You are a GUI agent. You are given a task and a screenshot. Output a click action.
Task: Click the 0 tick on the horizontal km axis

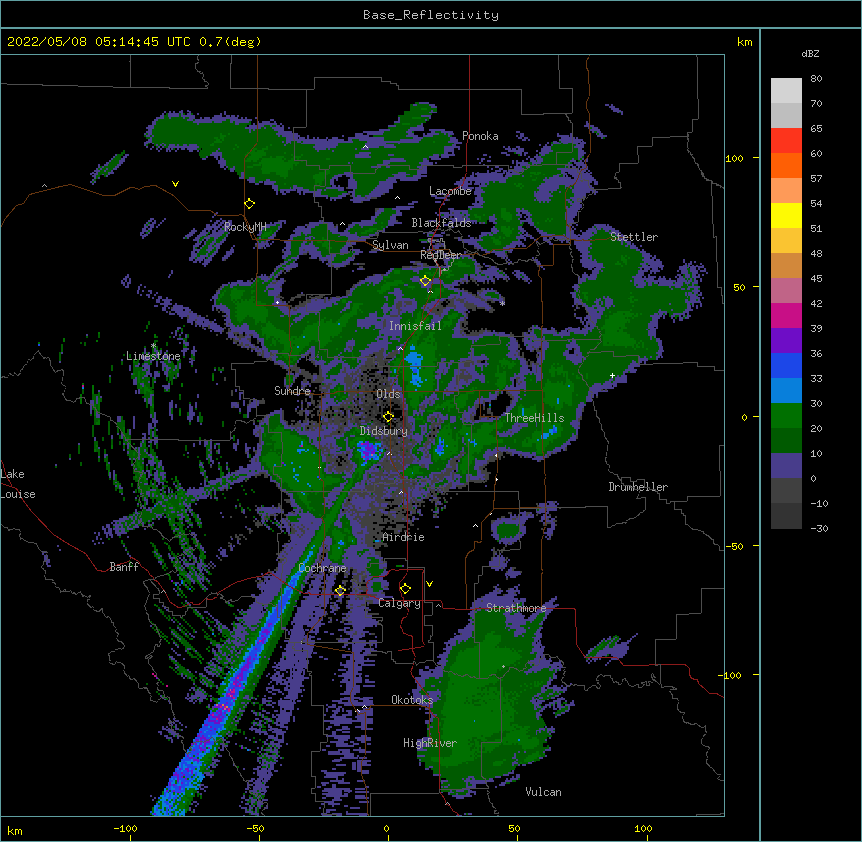[386, 828]
